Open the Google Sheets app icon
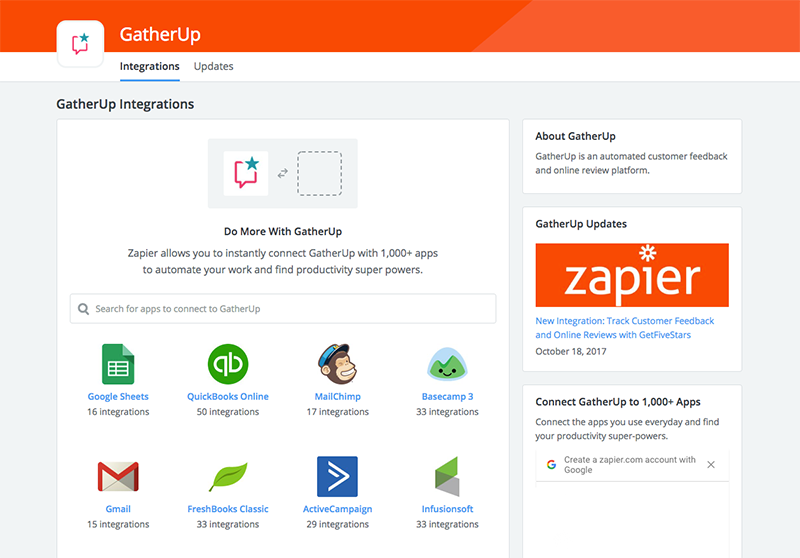 coord(118,364)
